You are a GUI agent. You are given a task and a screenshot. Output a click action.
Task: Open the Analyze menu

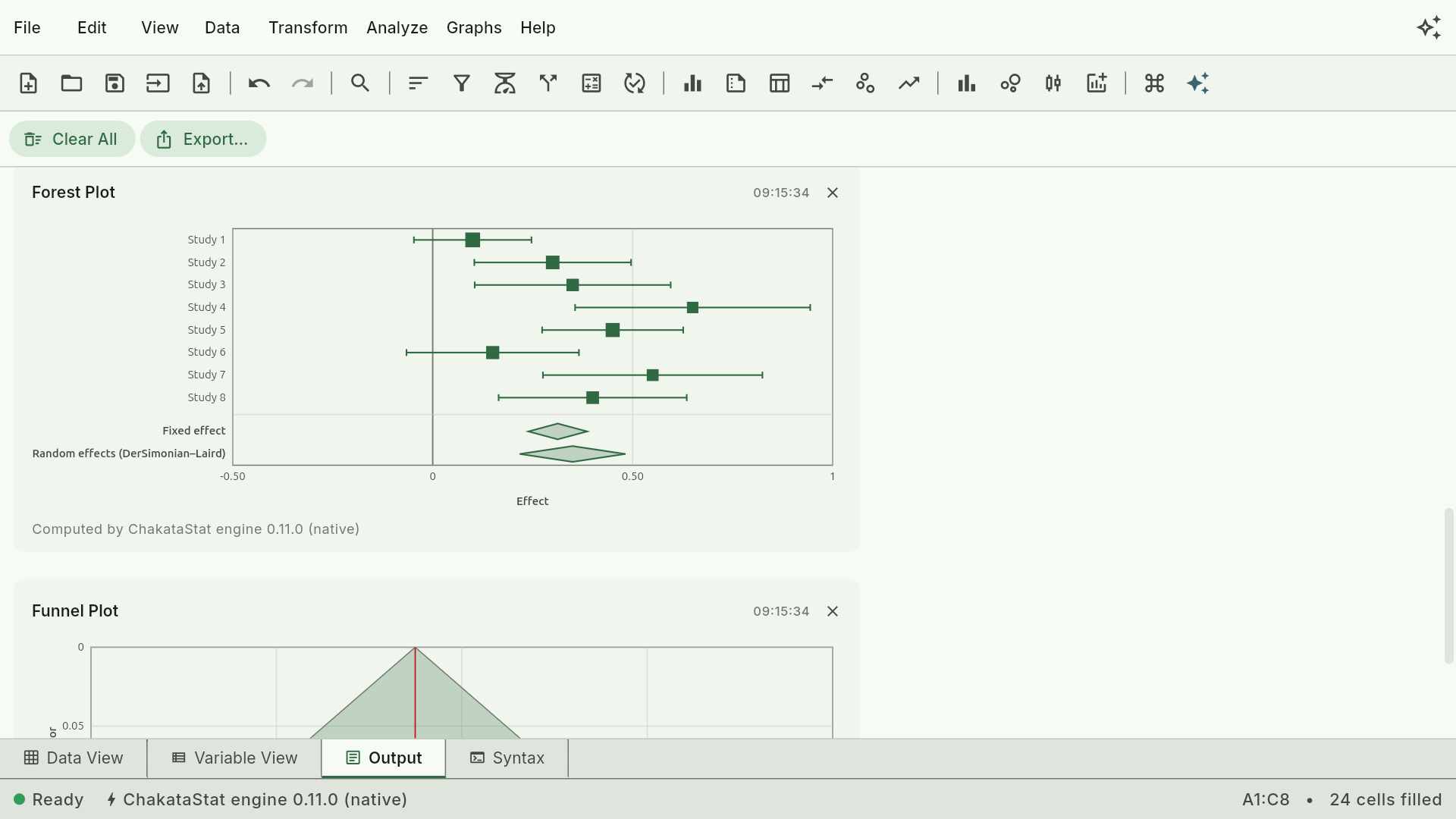coord(397,28)
